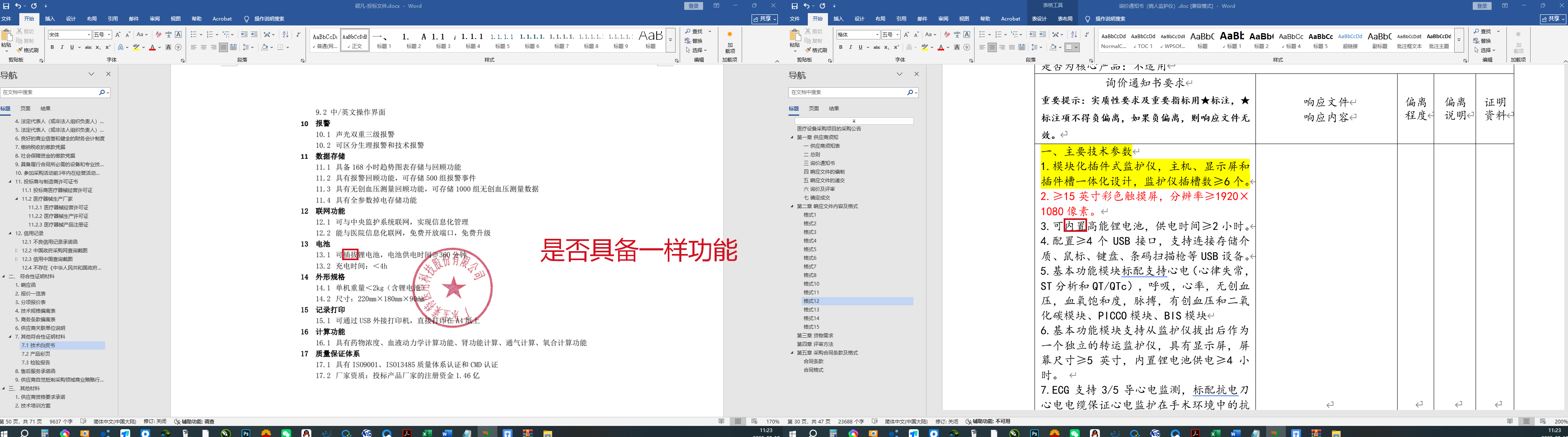Apply subscript formatting in 硕凡-投标文件 window
This screenshot has width=1568, height=437.
(99, 48)
